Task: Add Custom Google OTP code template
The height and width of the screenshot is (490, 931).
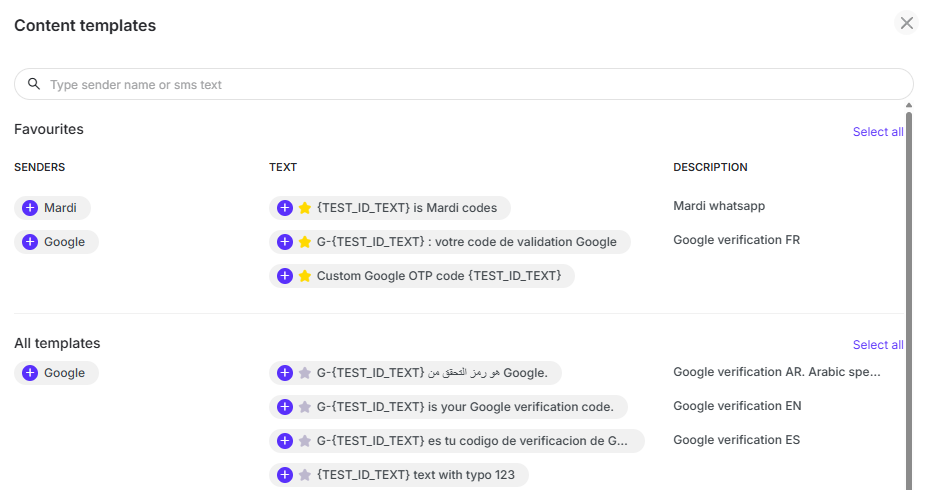Action: [285, 276]
